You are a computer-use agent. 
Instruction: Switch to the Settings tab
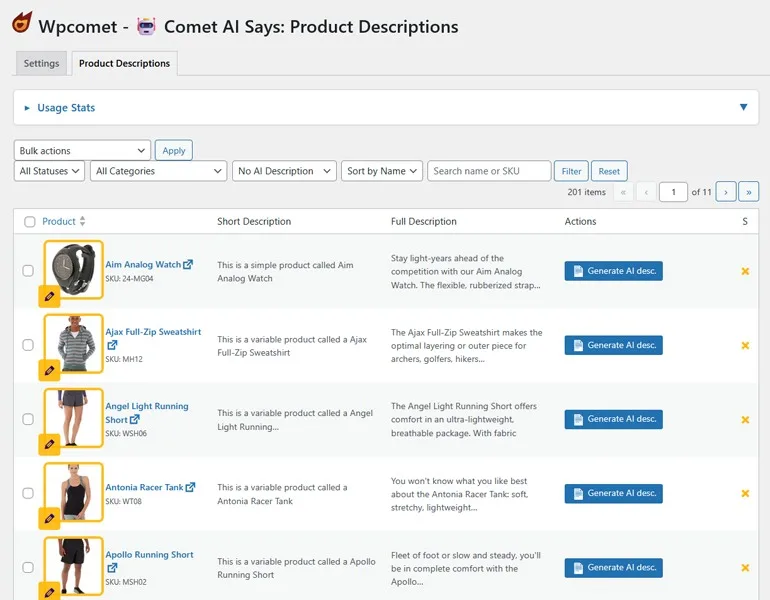42,63
